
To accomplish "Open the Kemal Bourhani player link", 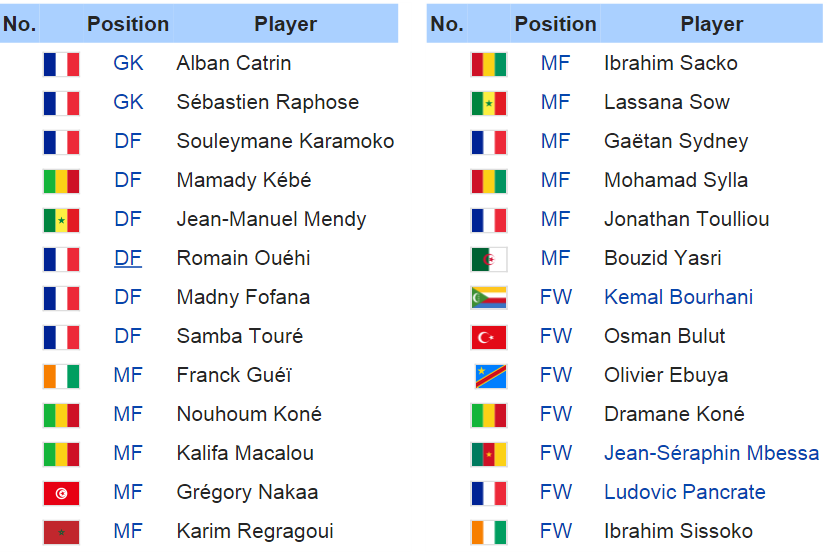I will 678,297.
